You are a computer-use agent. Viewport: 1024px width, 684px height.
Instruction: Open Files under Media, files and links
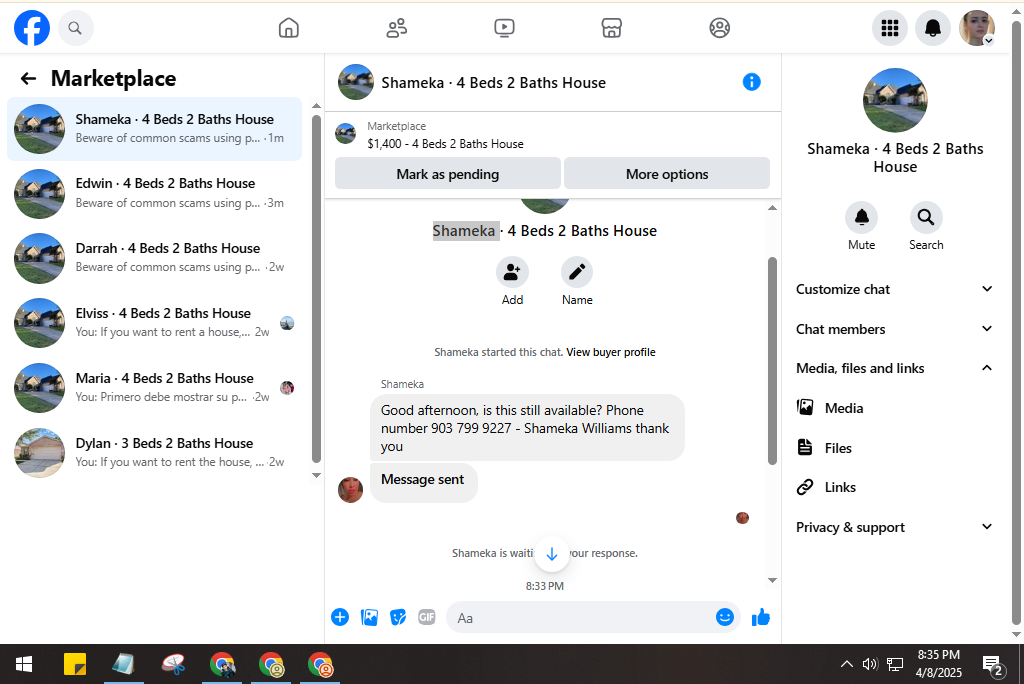click(x=894, y=448)
